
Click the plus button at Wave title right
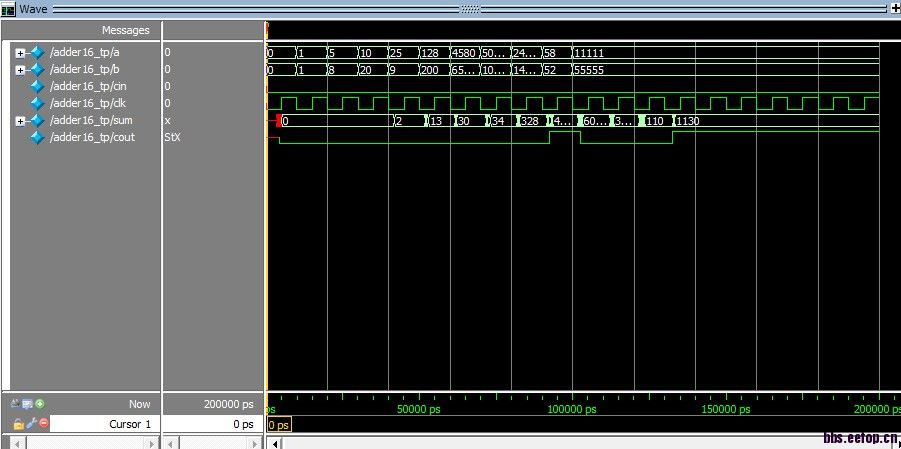point(895,9)
